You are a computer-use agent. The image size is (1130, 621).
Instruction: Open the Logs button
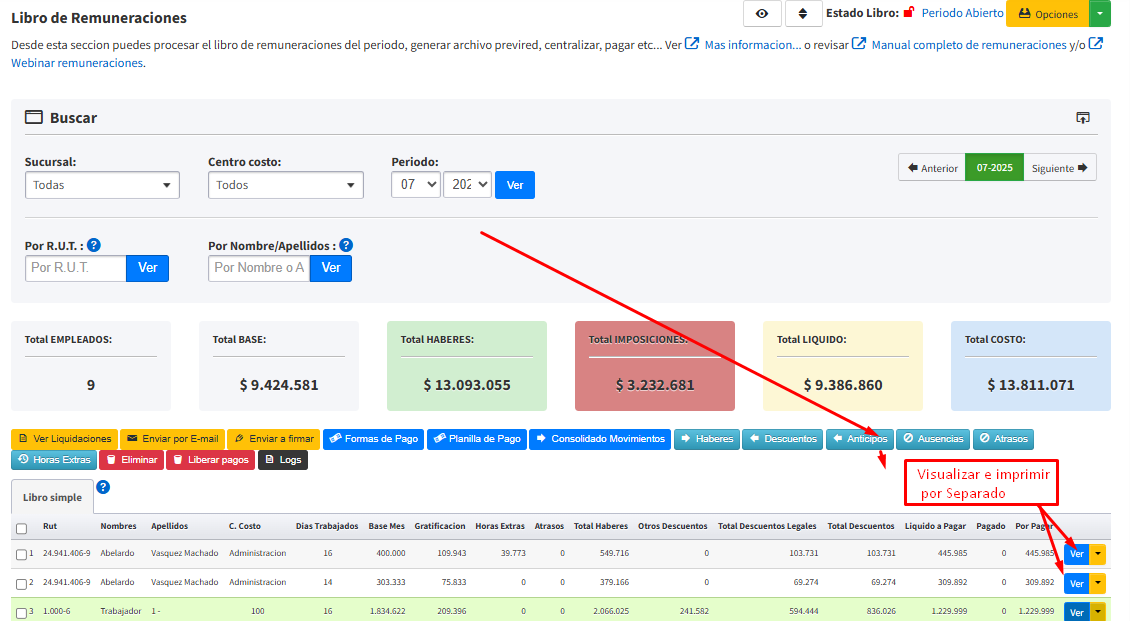282,460
